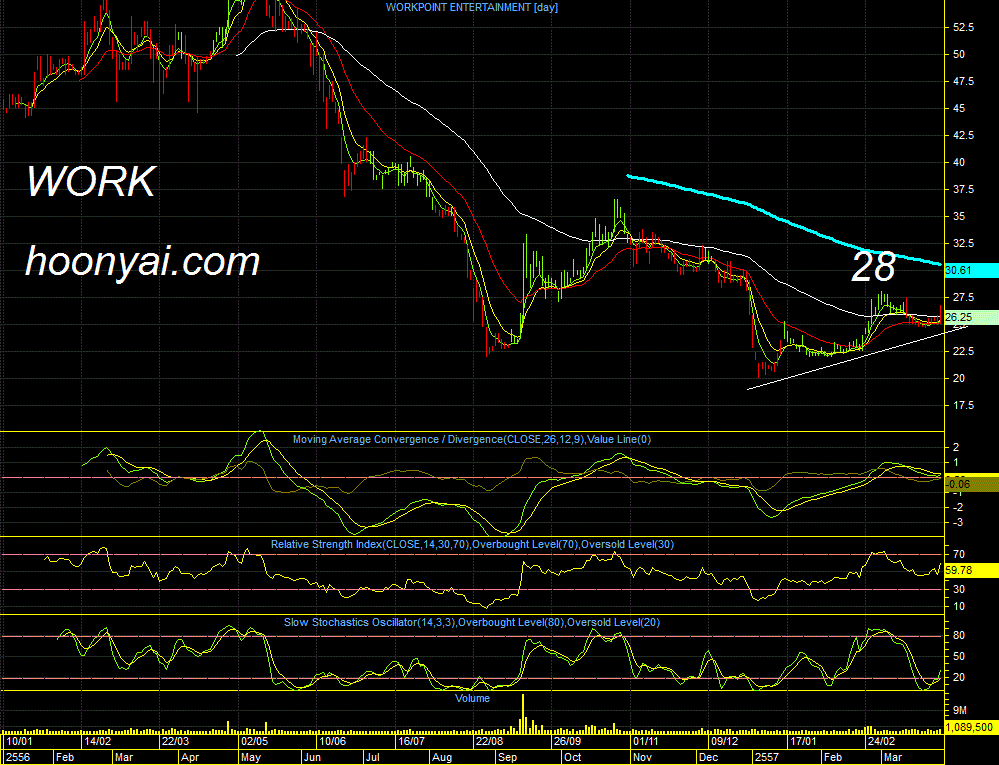Click the 10/01 date label
The height and width of the screenshot is (765, 999).
(19, 742)
